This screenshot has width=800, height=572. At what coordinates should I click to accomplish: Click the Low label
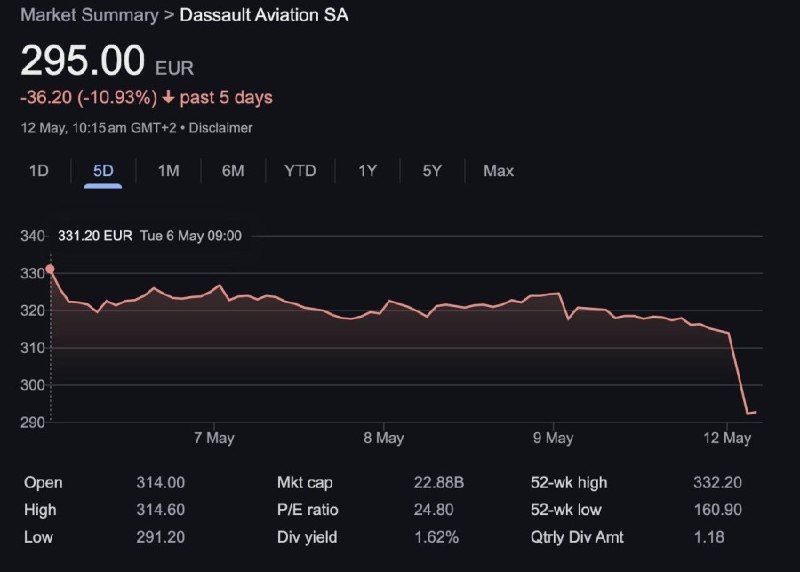(38, 537)
